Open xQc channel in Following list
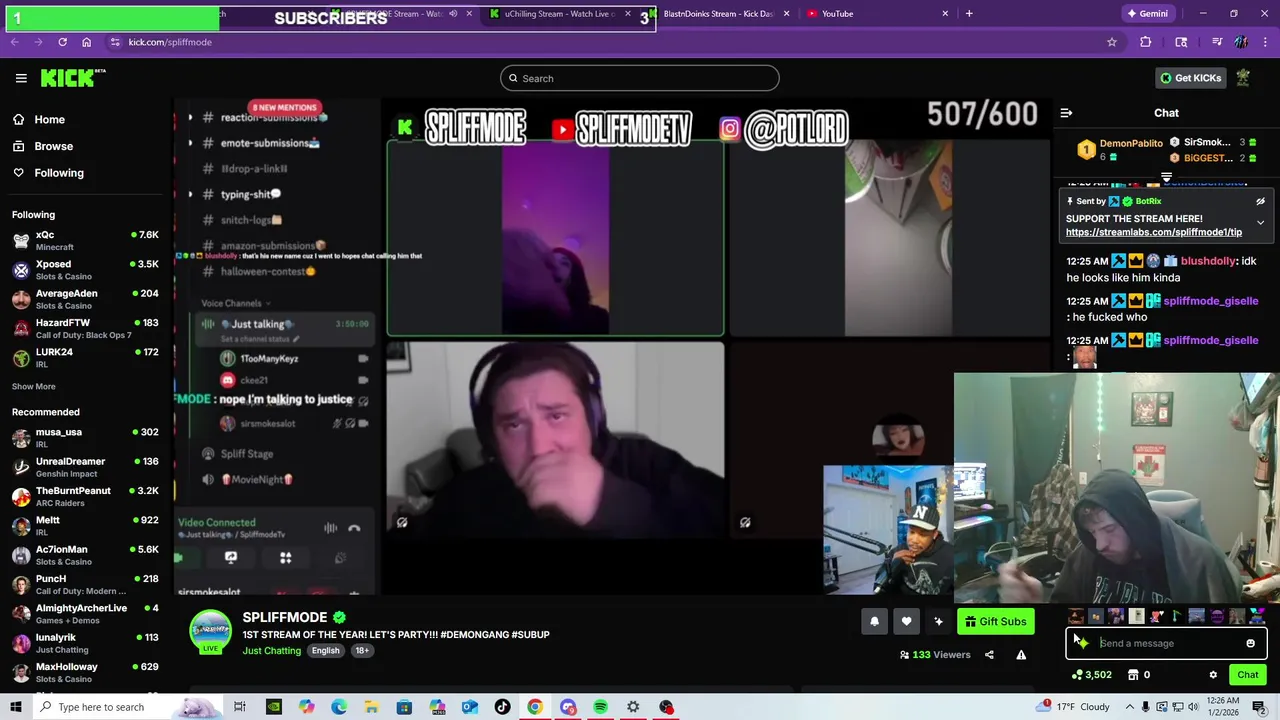The height and width of the screenshot is (720, 1280). pyautogui.click(x=86, y=240)
